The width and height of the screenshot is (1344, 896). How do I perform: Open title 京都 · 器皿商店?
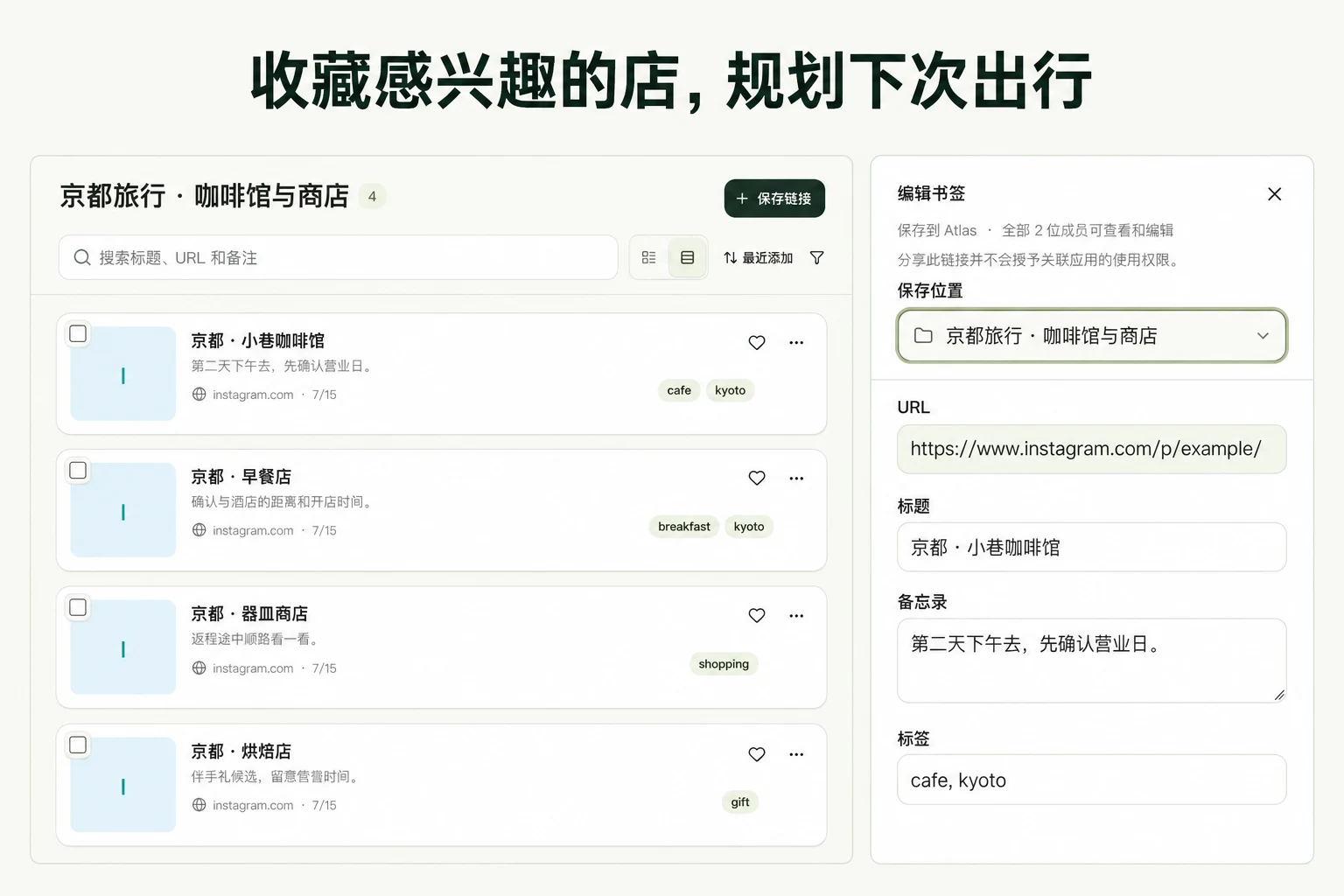(249, 613)
